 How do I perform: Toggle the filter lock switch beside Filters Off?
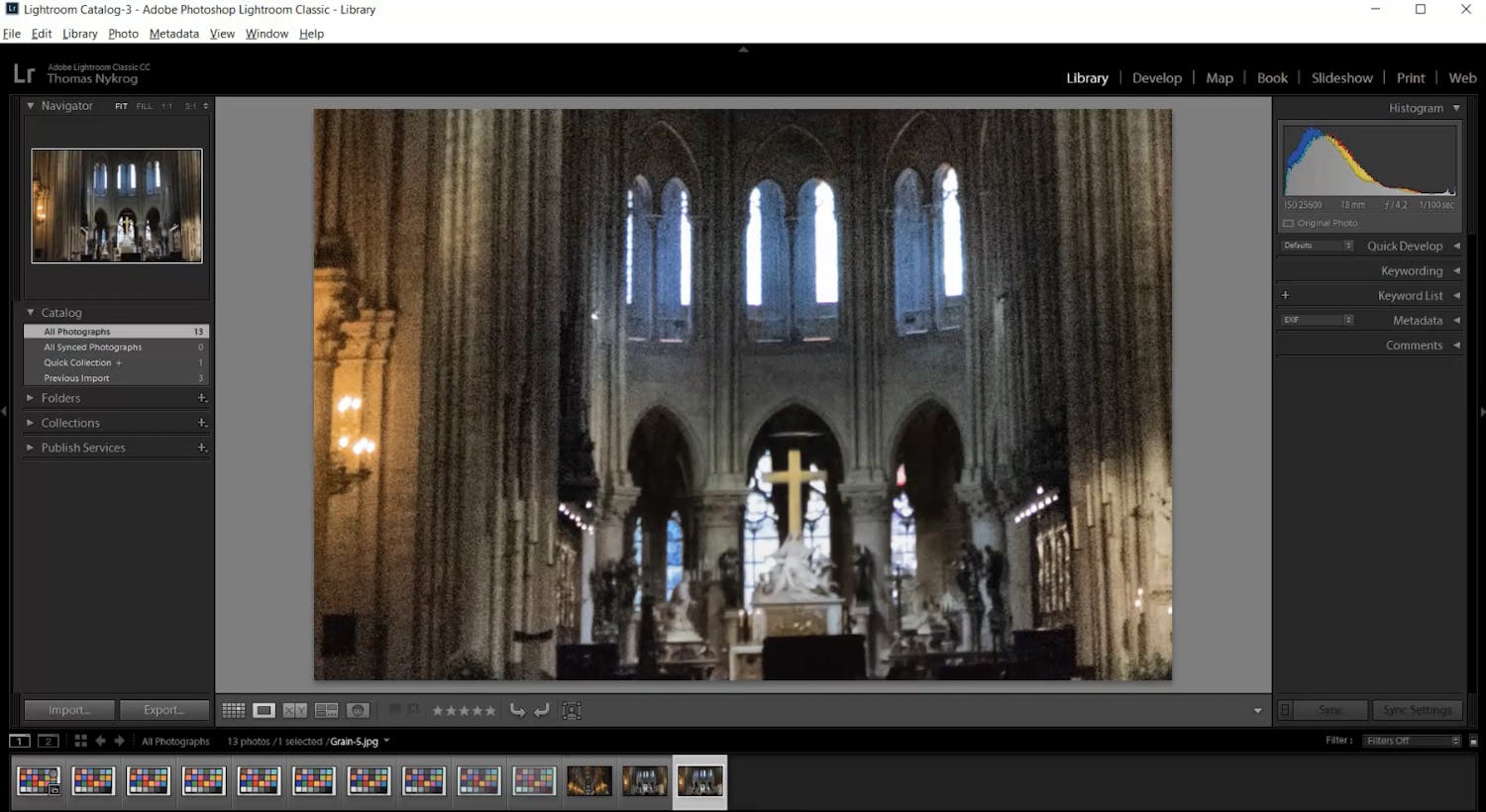tap(1473, 741)
